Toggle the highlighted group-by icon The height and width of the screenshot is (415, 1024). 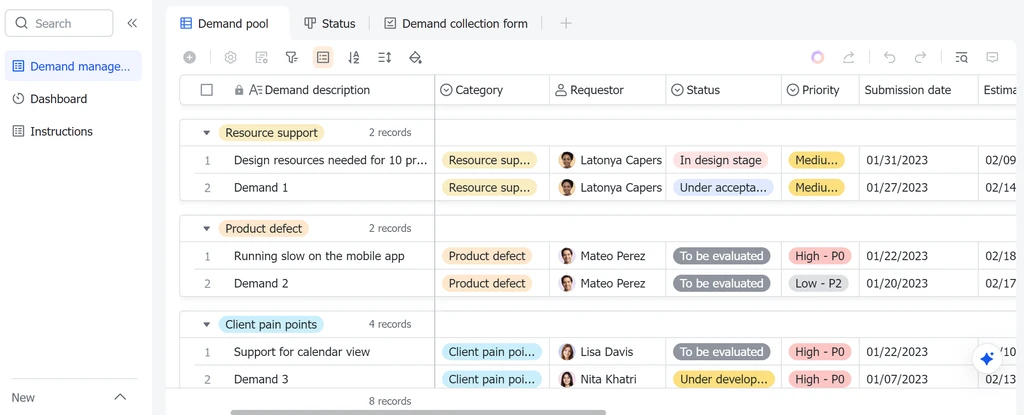click(x=323, y=58)
